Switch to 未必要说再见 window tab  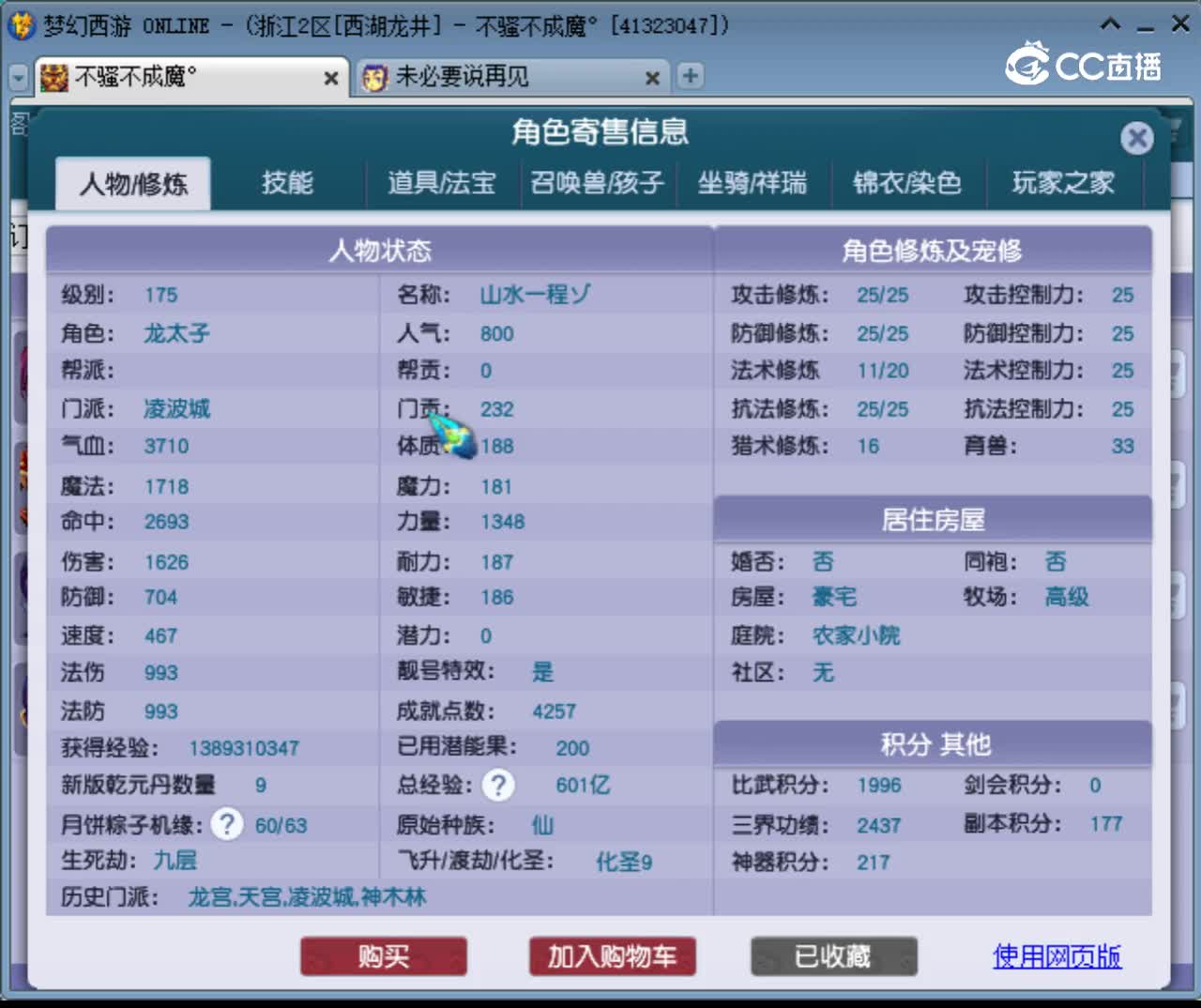click(512, 77)
